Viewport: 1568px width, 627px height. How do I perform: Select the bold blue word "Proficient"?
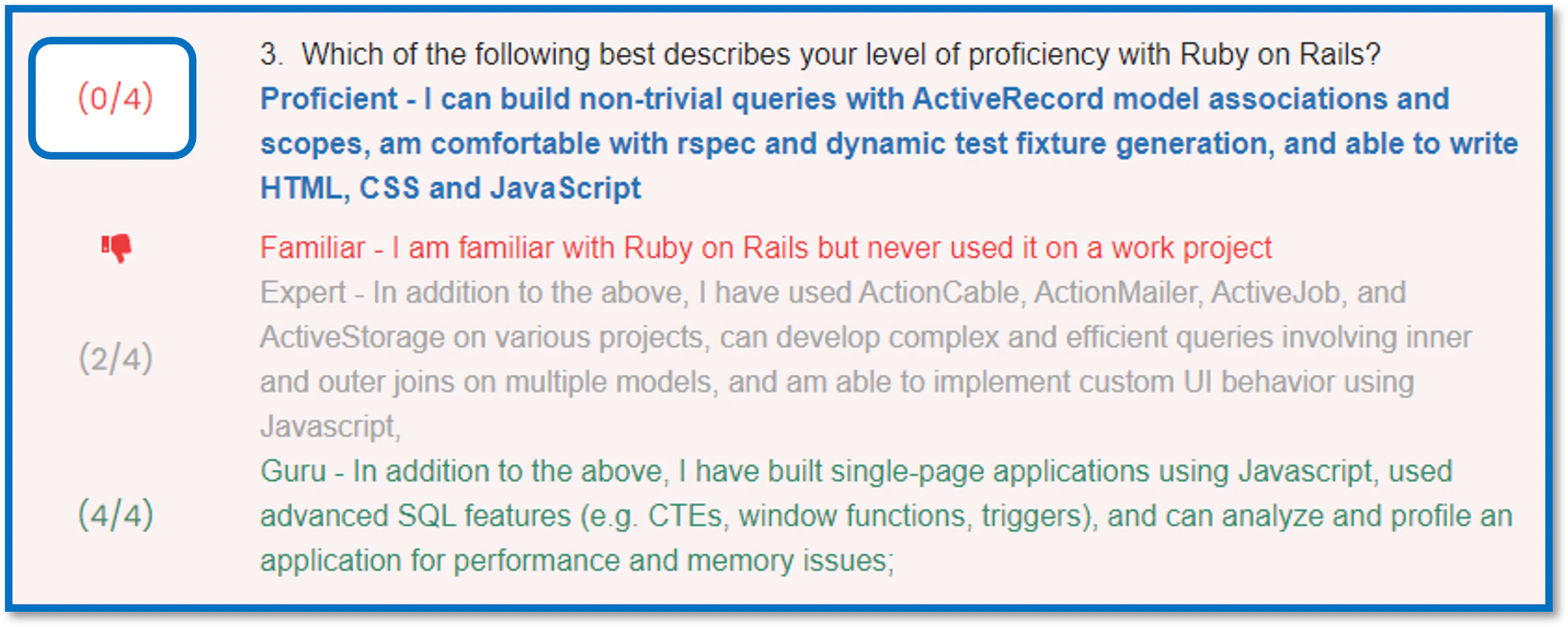[x=329, y=98]
